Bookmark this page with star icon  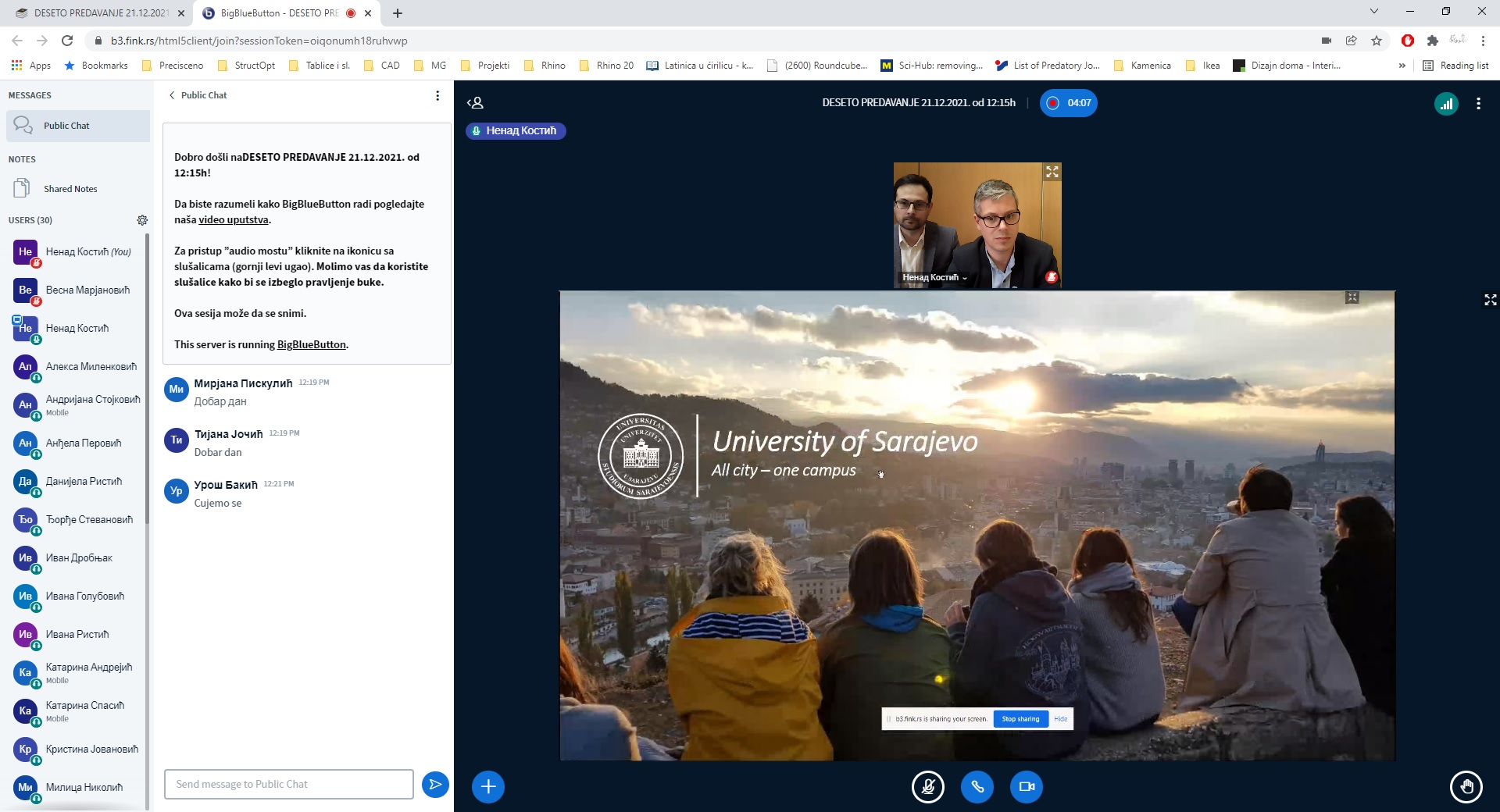point(1377,41)
